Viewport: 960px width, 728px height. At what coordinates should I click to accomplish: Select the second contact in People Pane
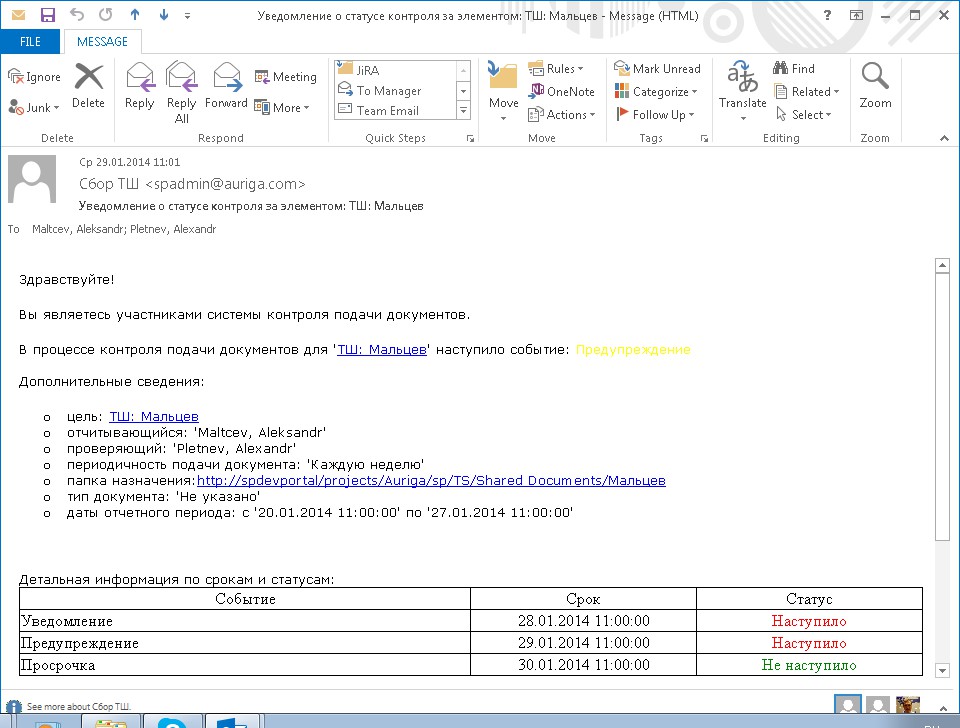[x=877, y=705]
